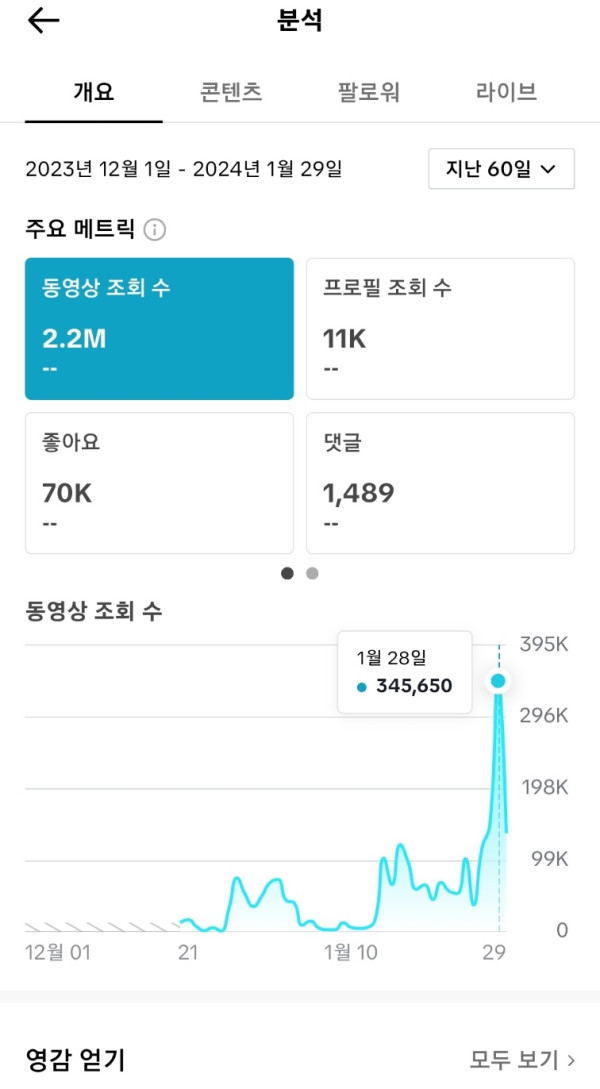Switch to the 콘텐츠 tab
Viewport: 600px width, 1089px height.
(231, 92)
